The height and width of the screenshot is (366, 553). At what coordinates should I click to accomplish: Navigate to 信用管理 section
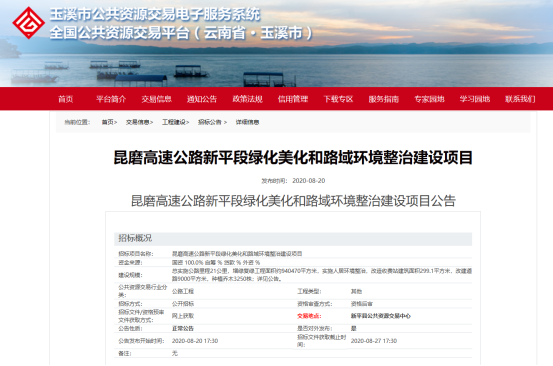pyautogui.click(x=293, y=99)
